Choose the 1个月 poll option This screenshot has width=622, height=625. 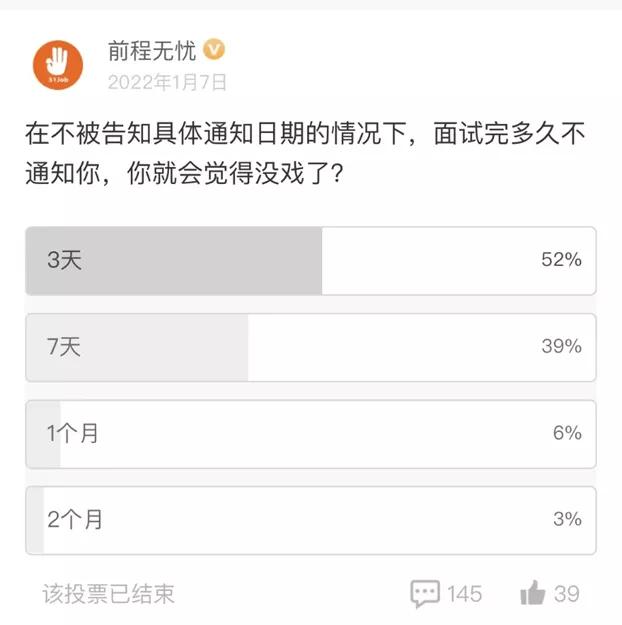pos(73,433)
